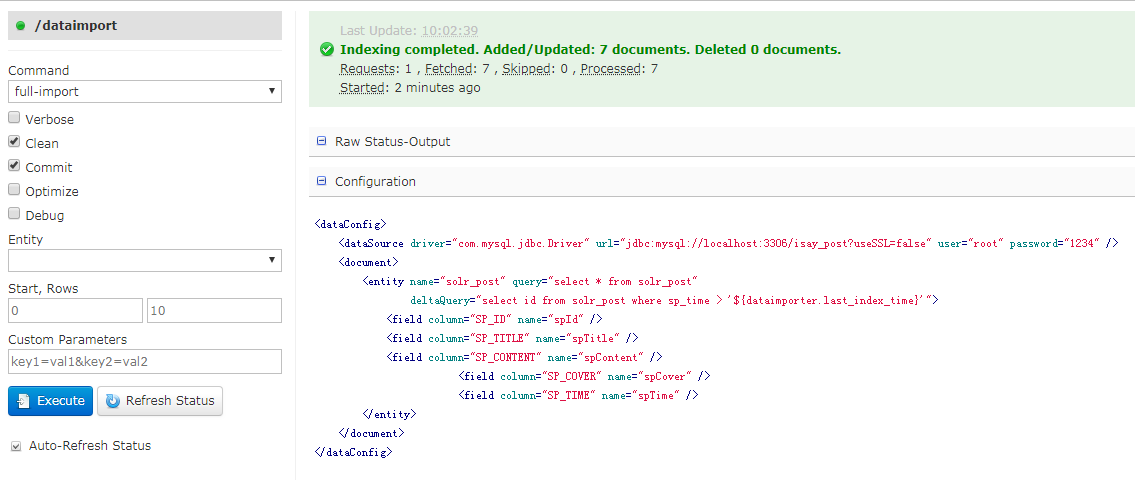The image size is (1135, 497).
Task: Open the Entity dropdown
Action: (x=145, y=260)
